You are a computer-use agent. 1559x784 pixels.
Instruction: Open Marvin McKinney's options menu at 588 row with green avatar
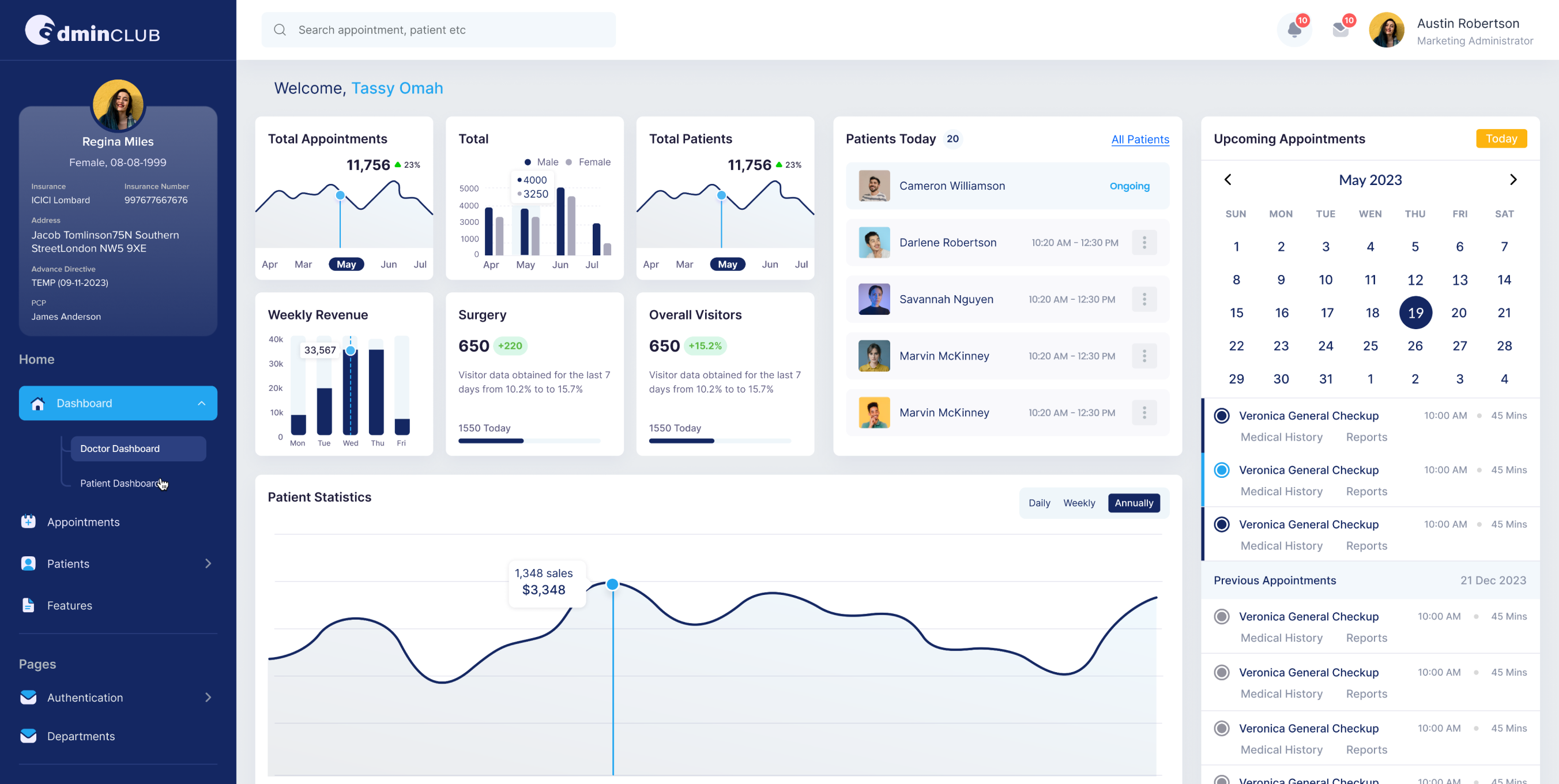point(1144,356)
